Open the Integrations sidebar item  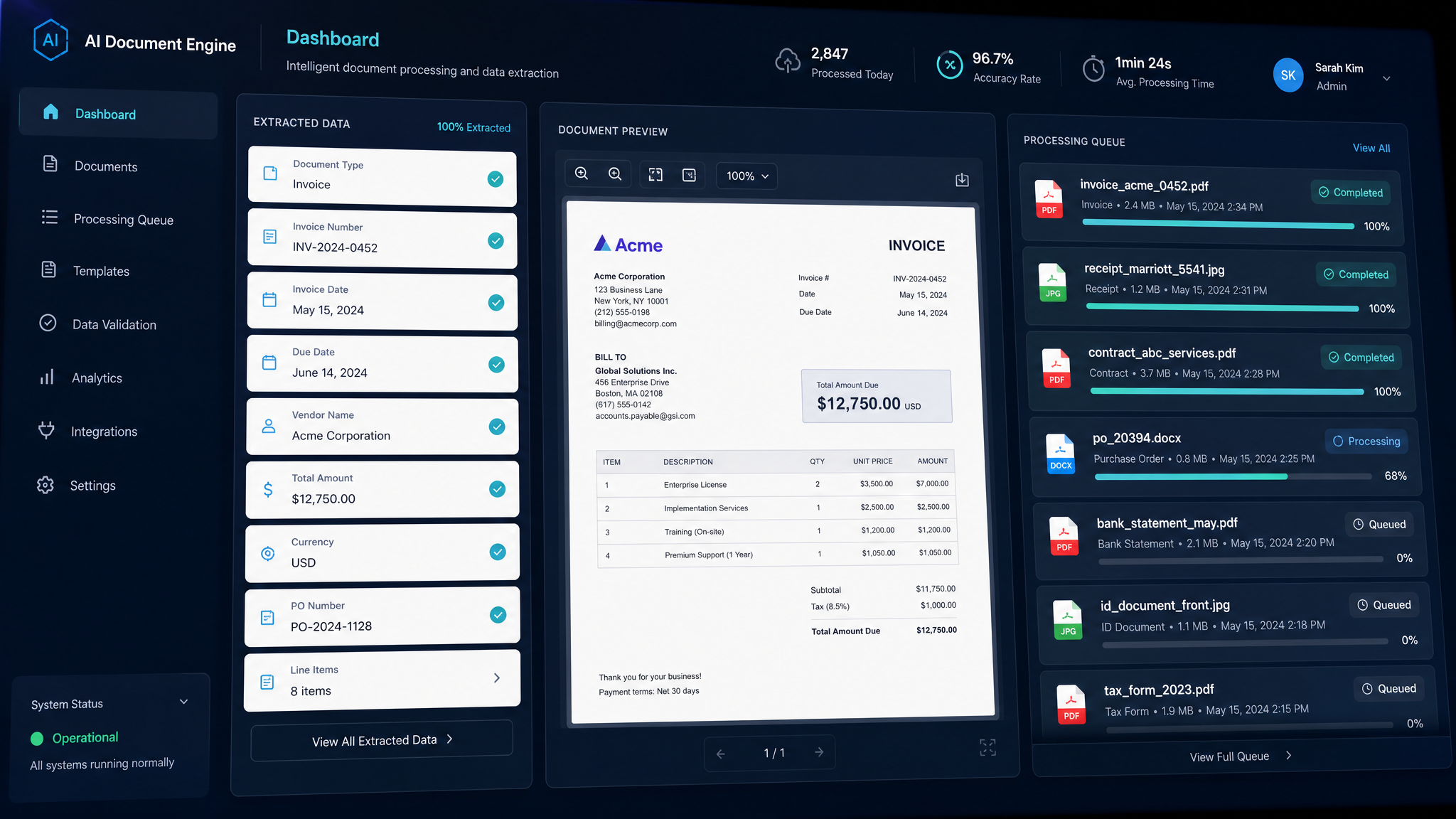[87, 432]
